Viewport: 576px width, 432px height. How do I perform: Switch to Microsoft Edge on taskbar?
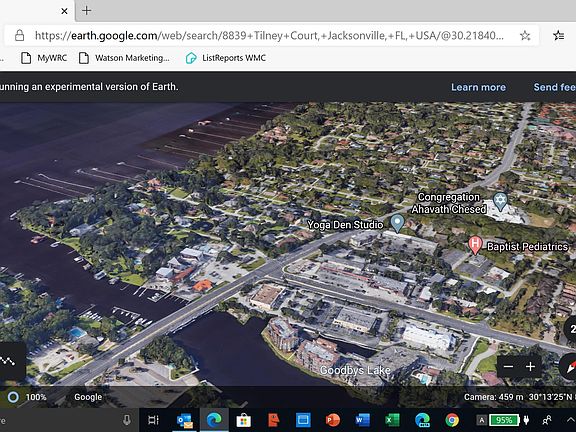214,420
